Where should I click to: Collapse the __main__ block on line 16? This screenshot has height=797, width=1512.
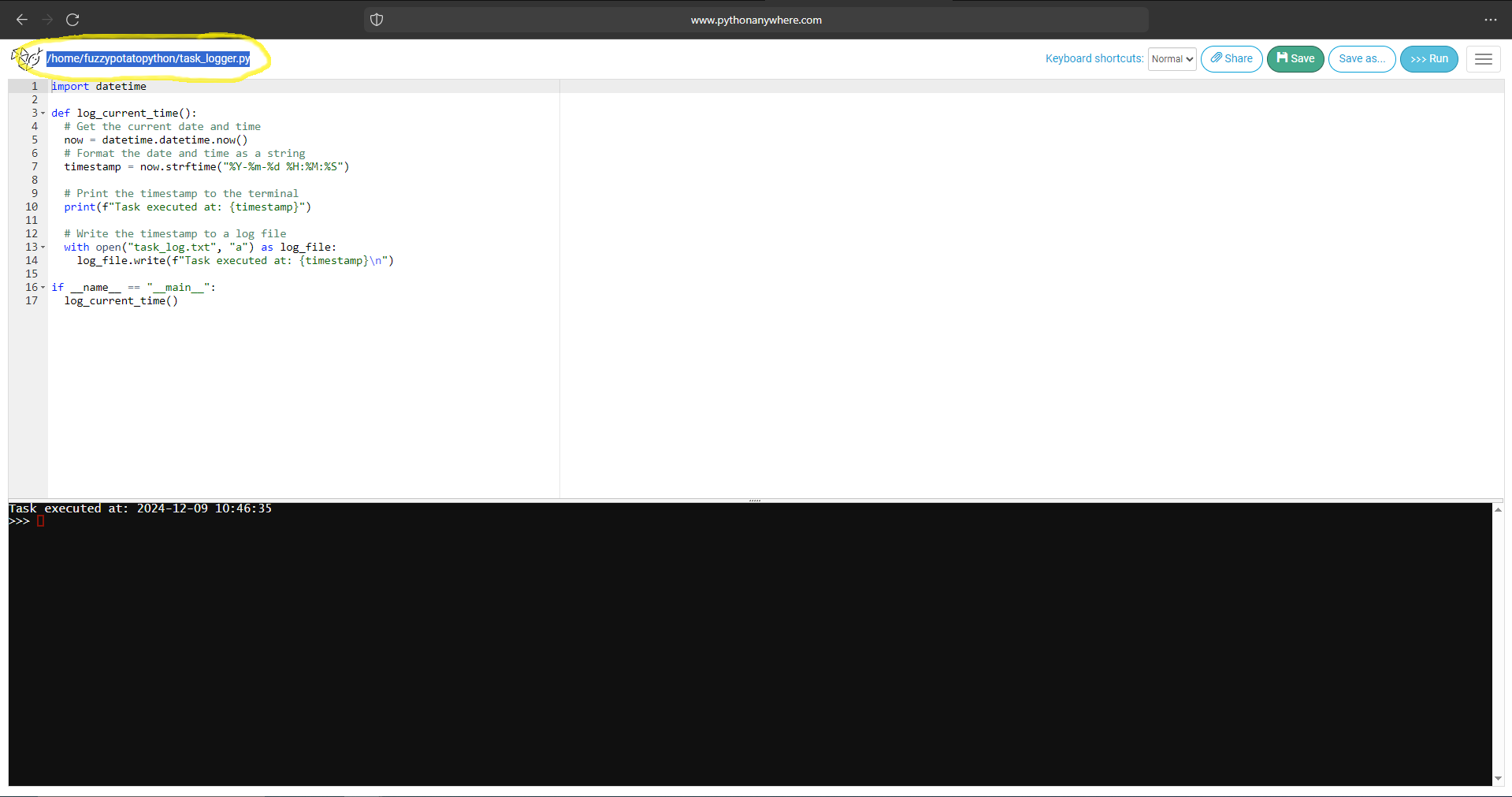click(43, 287)
